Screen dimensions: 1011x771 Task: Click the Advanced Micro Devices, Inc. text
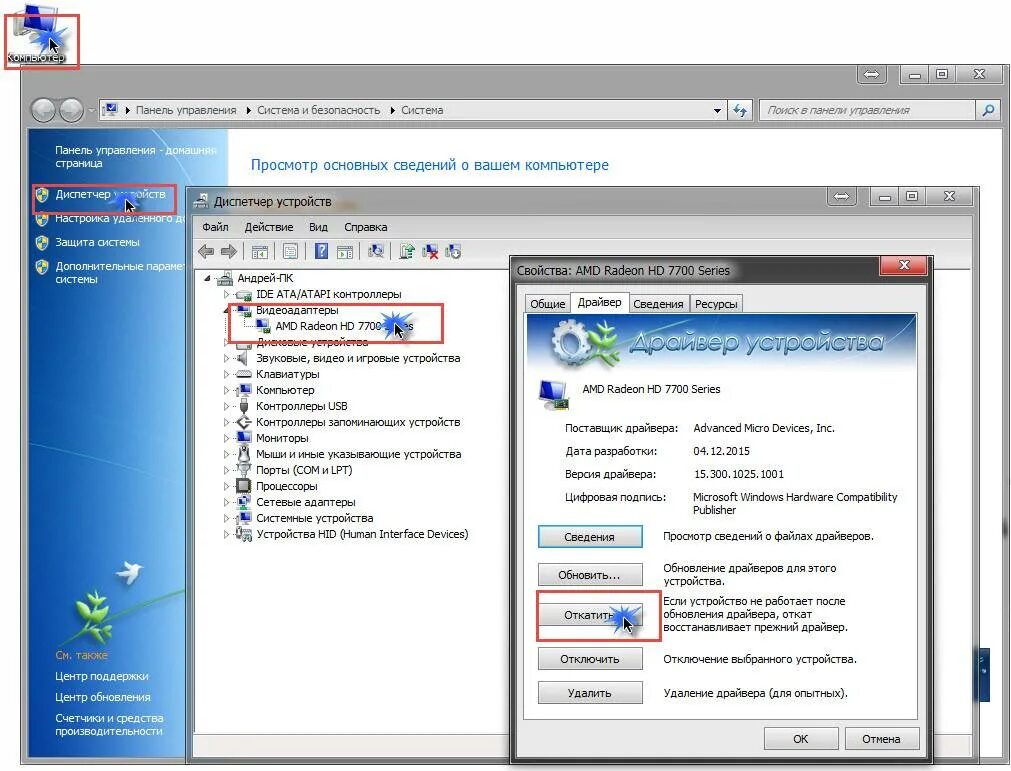tap(763, 428)
